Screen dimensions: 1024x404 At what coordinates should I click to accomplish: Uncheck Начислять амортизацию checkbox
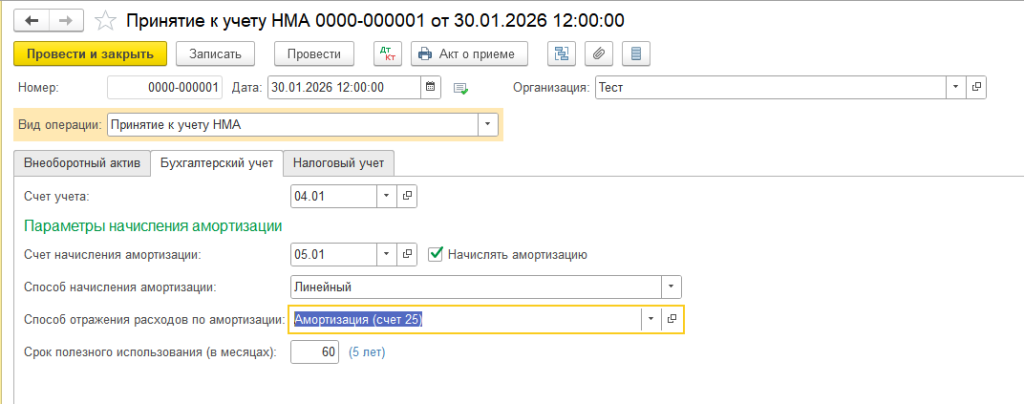click(436, 255)
